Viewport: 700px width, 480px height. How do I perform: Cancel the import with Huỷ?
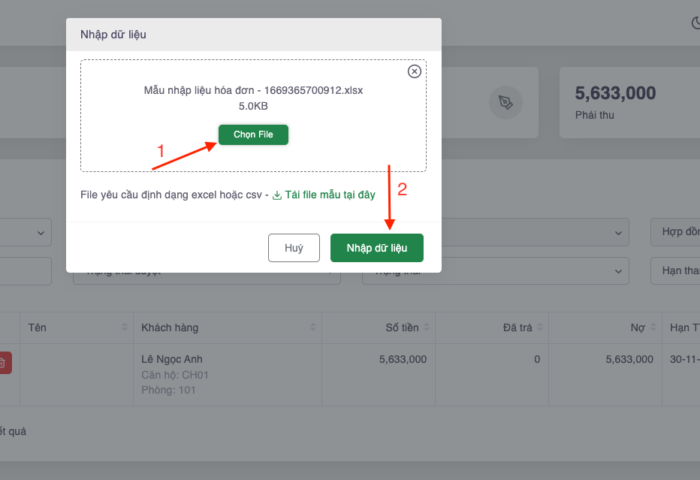294,247
